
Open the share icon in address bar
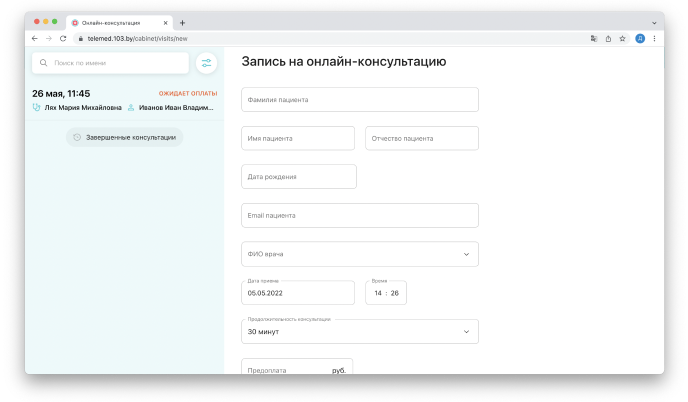point(608,38)
